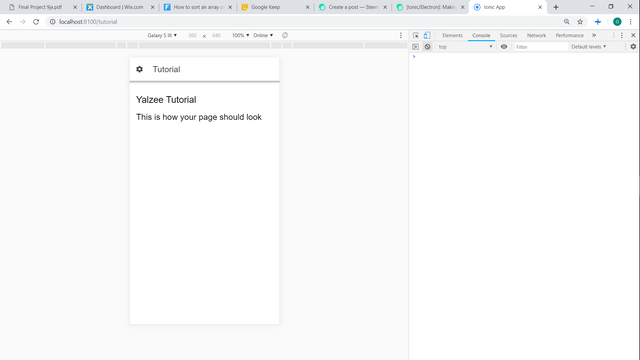Click the console prompt arrow line
640x360 pixels.
[x=414, y=57]
